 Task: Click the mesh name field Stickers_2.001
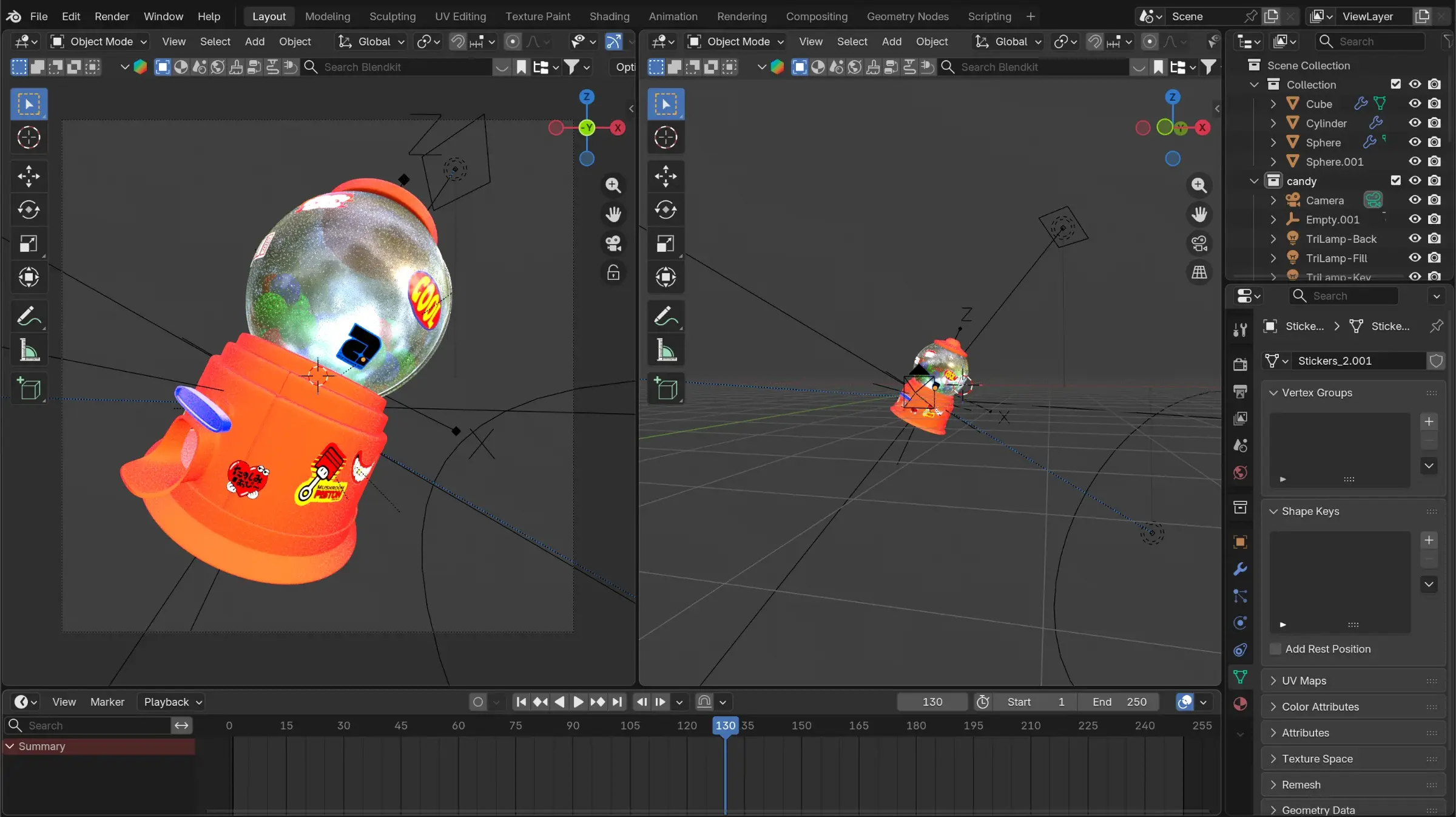point(1360,361)
